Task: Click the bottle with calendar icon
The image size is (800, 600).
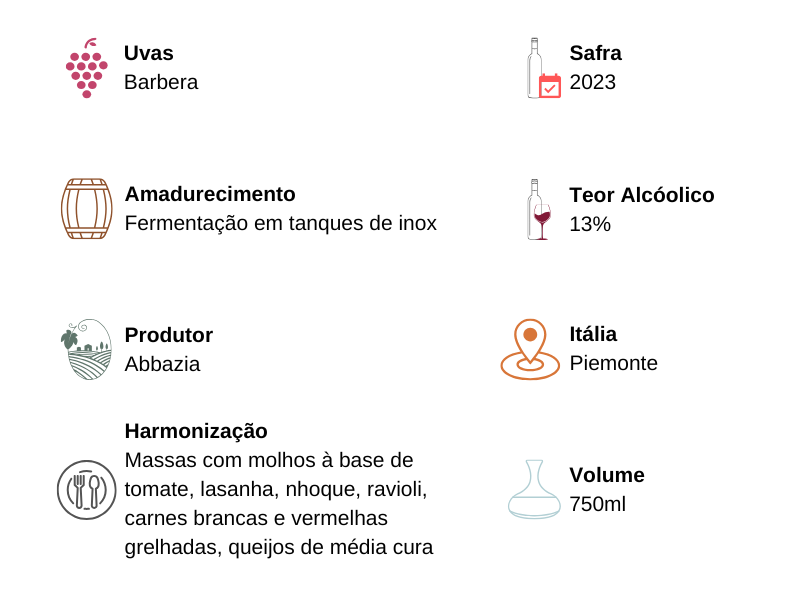Action: click(x=543, y=69)
